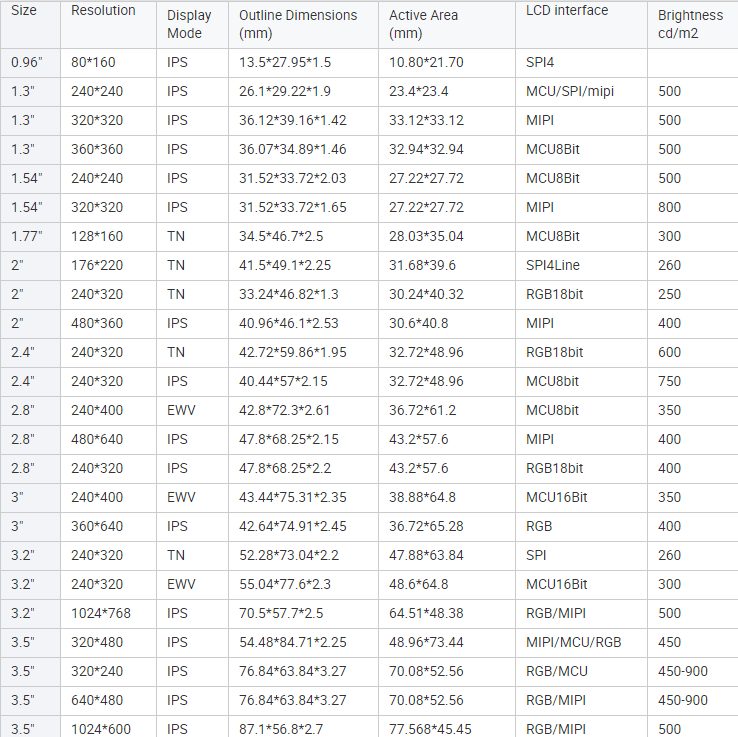738x737 pixels.
Task: Click the SPI4Line interface cell
Action: click(x=553, y=265)
